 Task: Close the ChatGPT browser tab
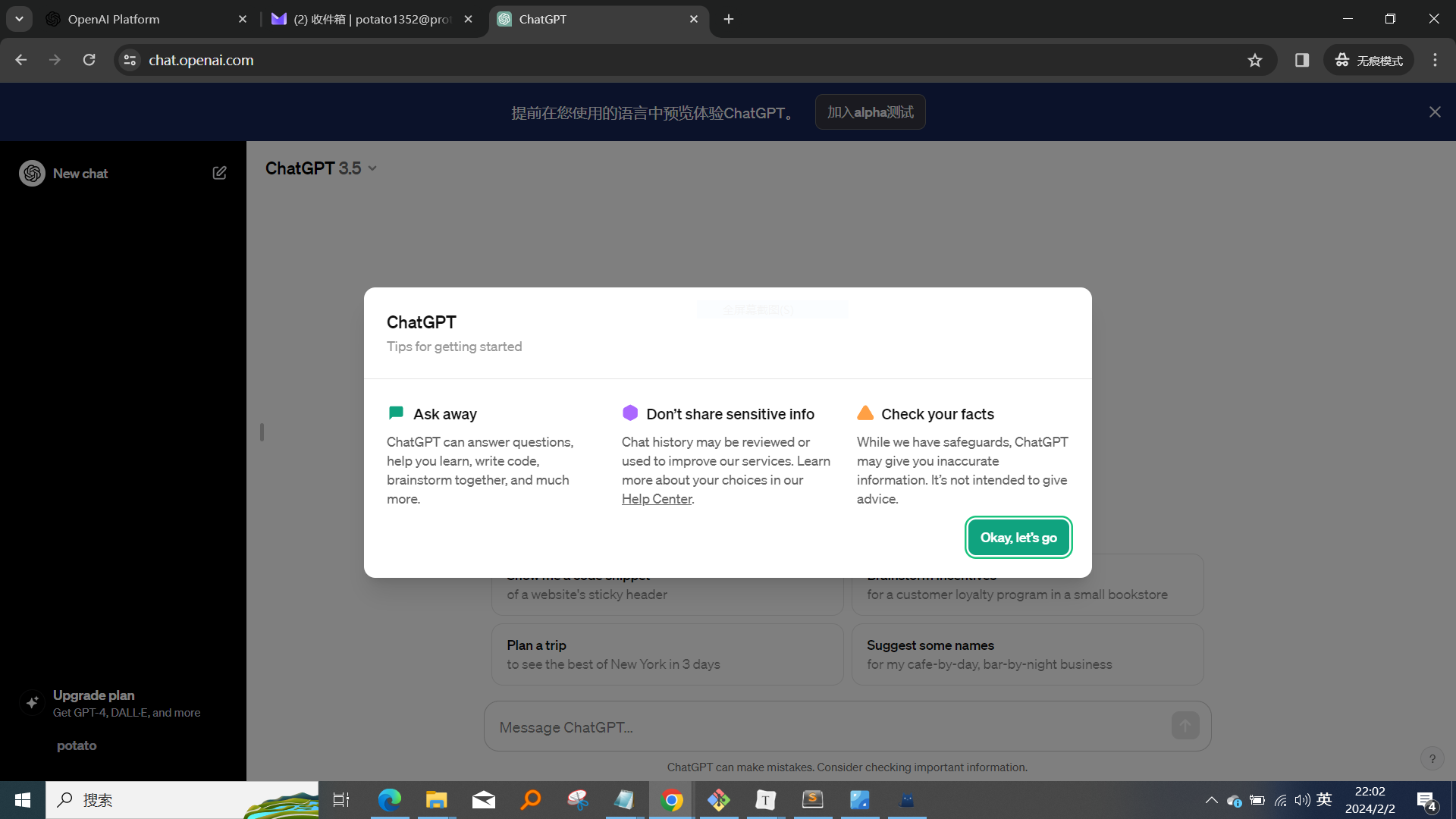coord(694,19)
